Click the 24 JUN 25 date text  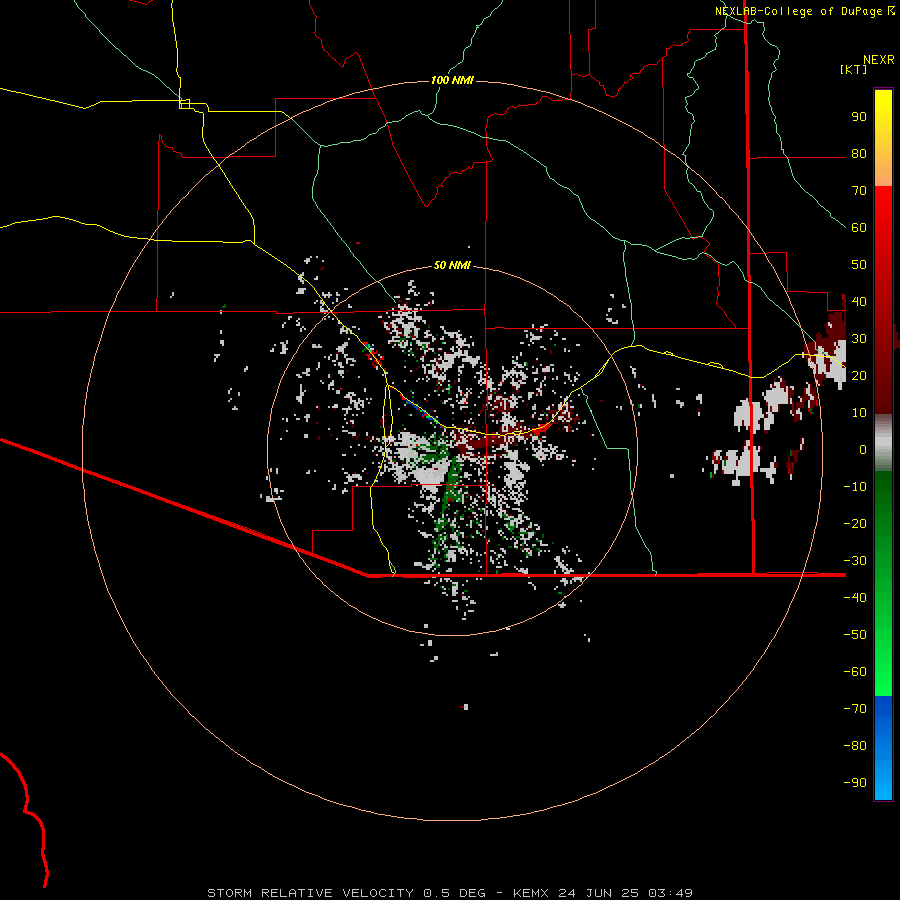pos(599,893)
